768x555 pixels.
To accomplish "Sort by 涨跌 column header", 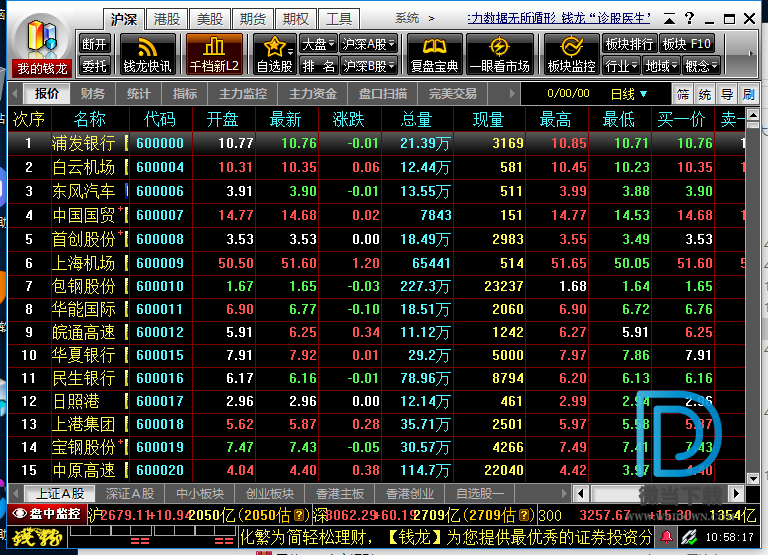I will tap(348, 119).
